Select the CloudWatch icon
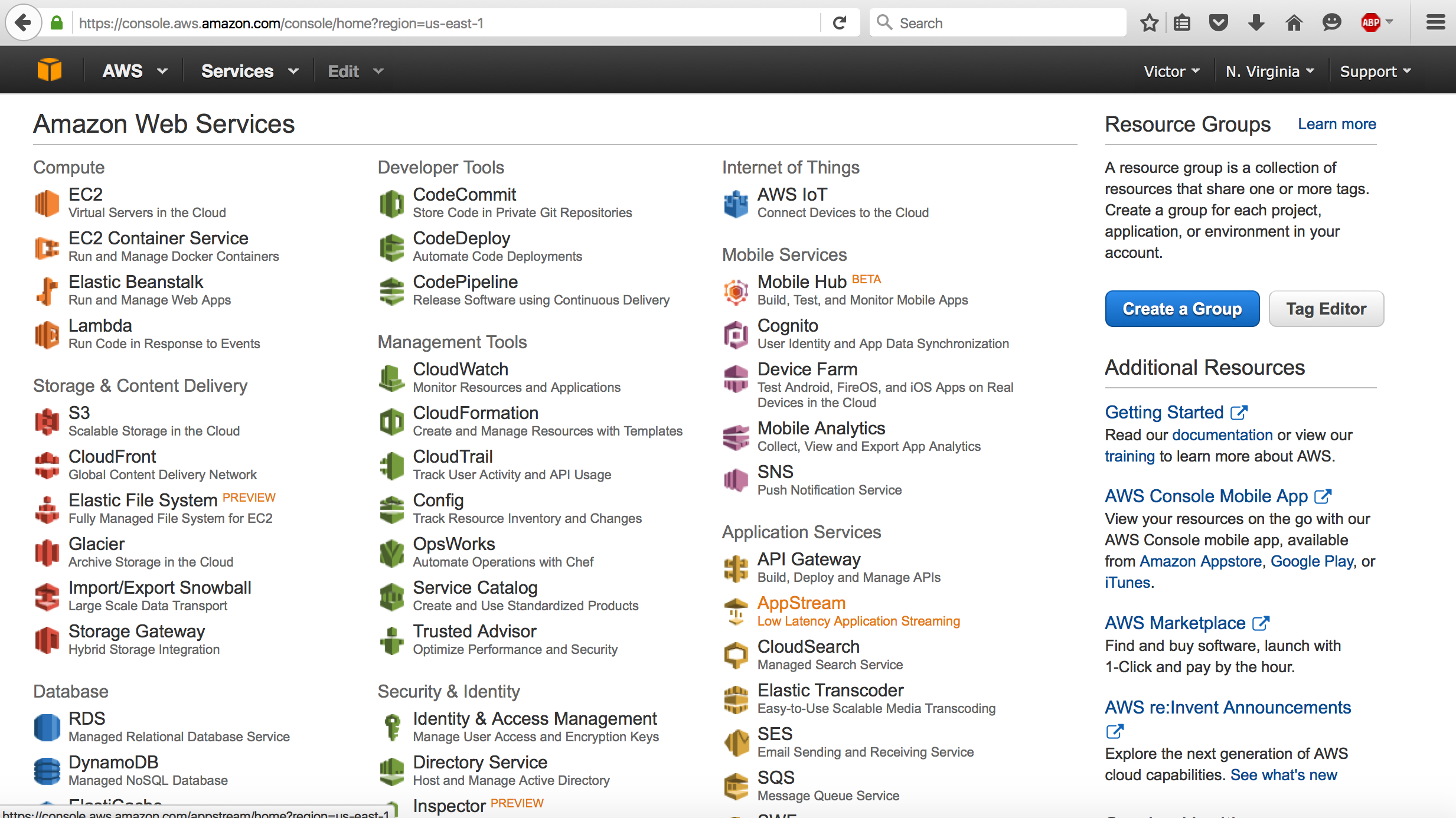1456x818 pixels. pos(391,378)
